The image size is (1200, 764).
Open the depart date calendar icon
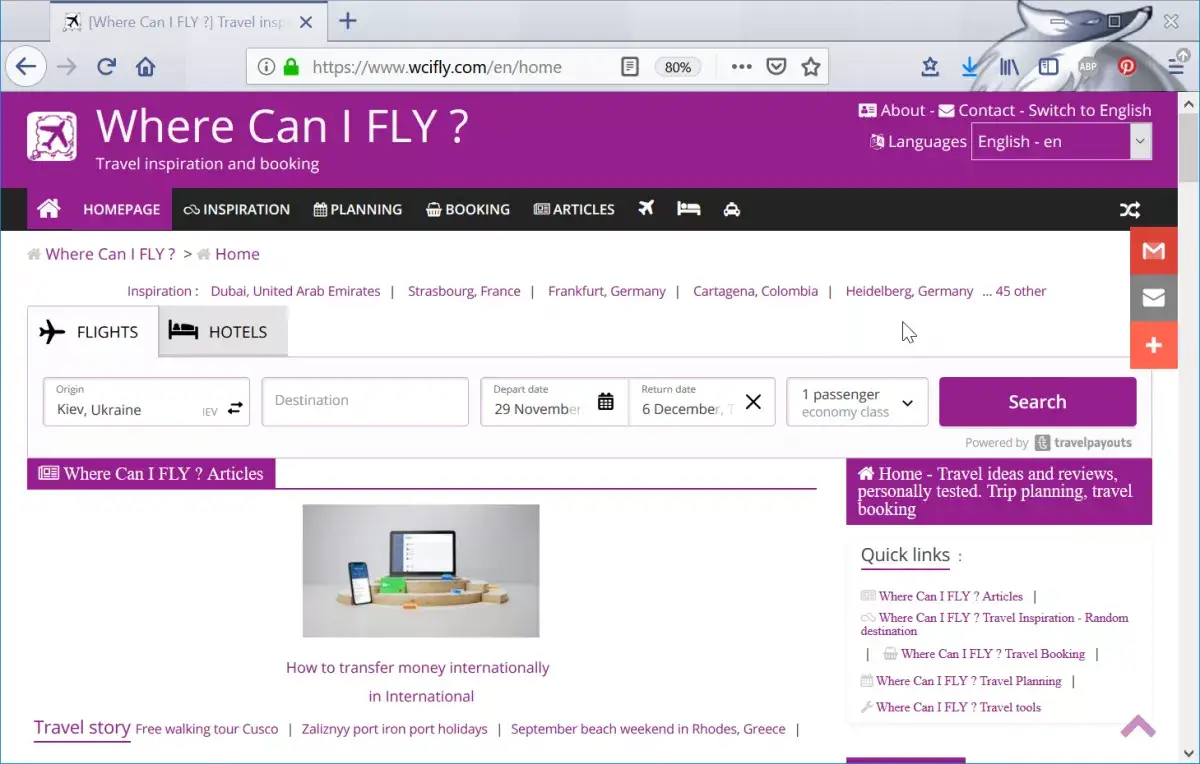pos(605,401)
